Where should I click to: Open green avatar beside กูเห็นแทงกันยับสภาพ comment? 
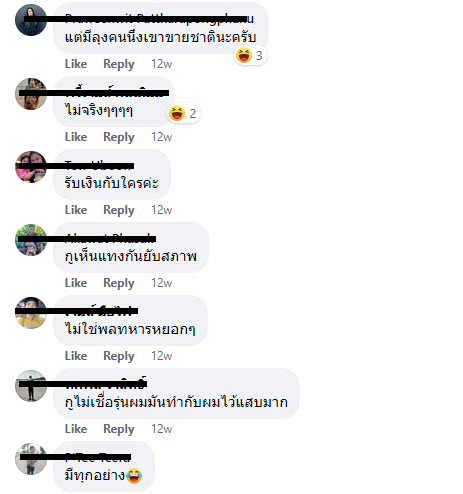click(x=31, y=240)
